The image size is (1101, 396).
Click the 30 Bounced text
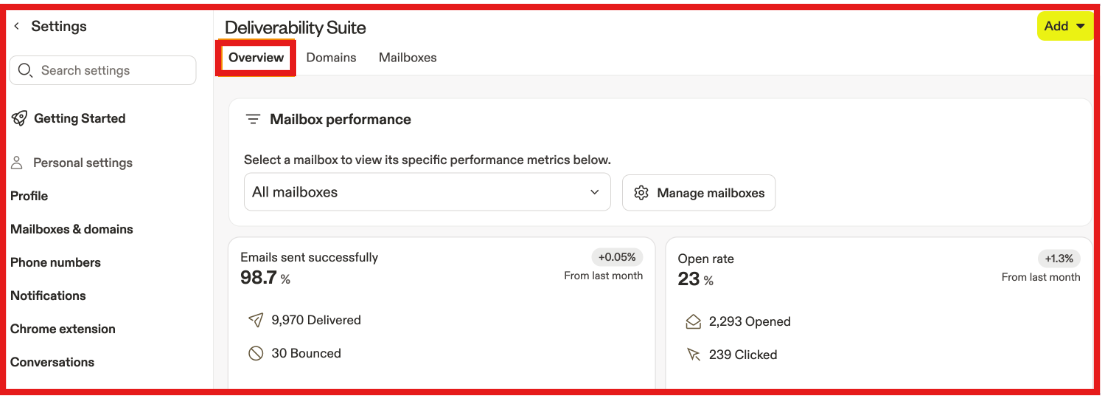click(x=306, y=353)
